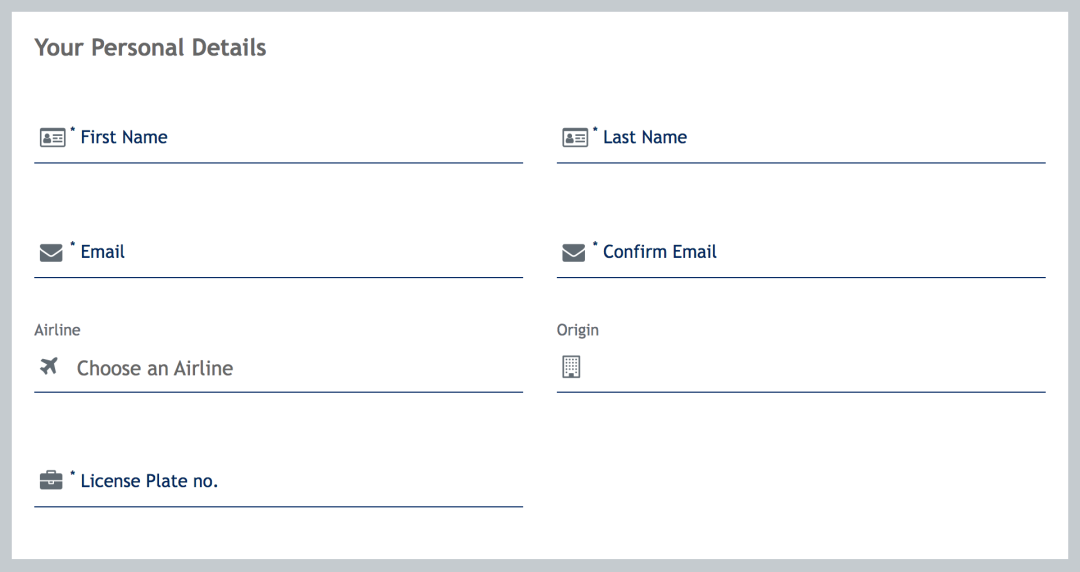Viewport: 1080px width, 572px height.
Task: Click the ID card icon beside Last Name
Action: point(575,137)
